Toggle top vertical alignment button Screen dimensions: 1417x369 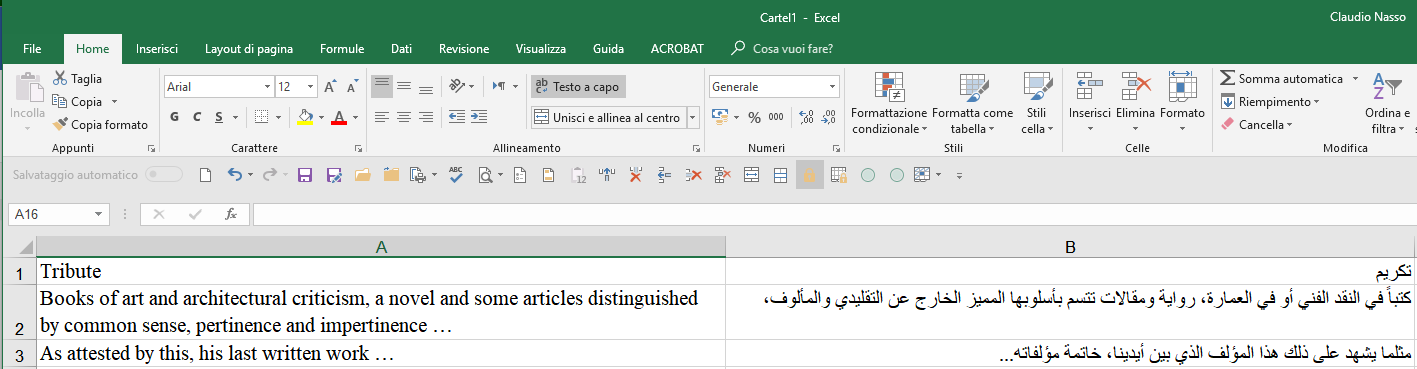click(381, 86)
